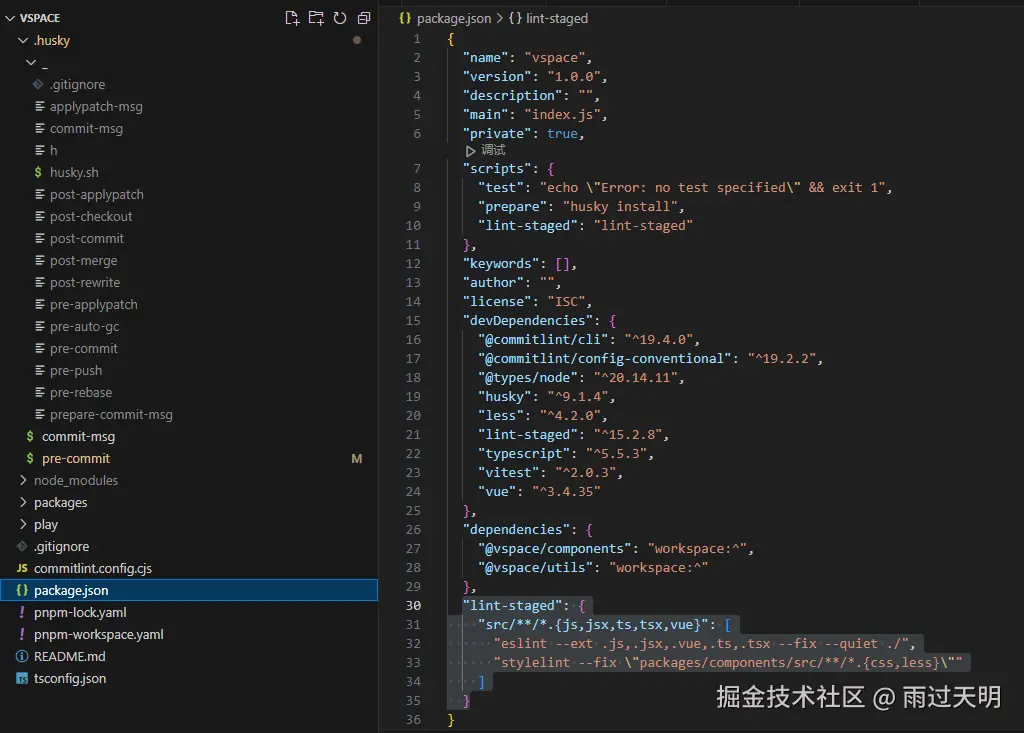Open the applypatch-msg hook file
1024x733 pixels.
pos(96,106)
